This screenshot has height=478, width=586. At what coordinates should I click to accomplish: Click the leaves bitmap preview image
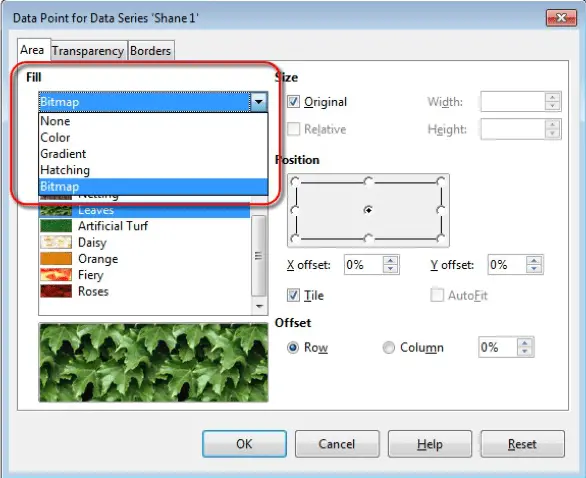[153, 363]
